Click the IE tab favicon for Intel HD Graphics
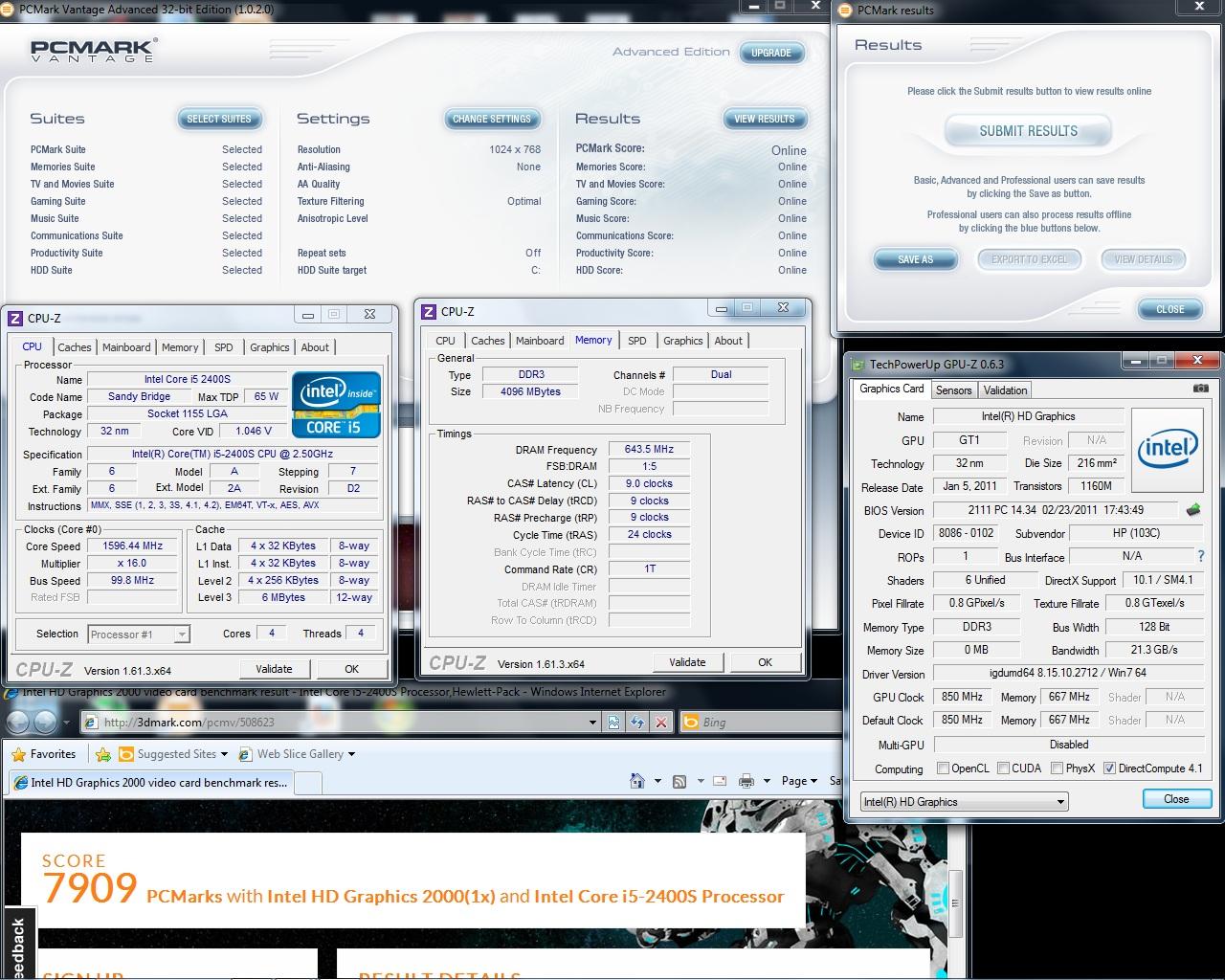1225x980 pixels. [19, 782]
